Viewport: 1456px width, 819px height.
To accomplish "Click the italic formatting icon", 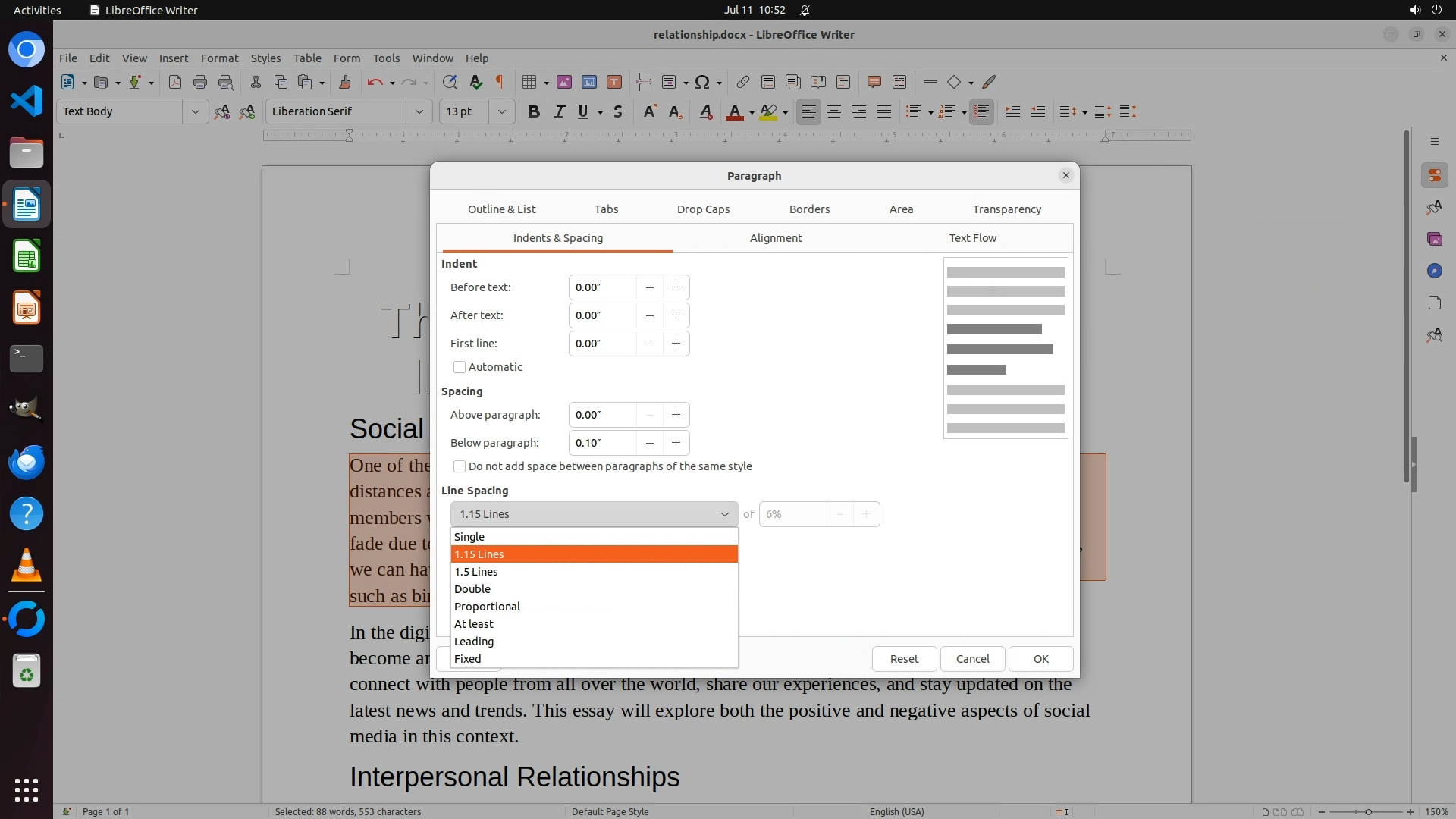I will 559,111.
